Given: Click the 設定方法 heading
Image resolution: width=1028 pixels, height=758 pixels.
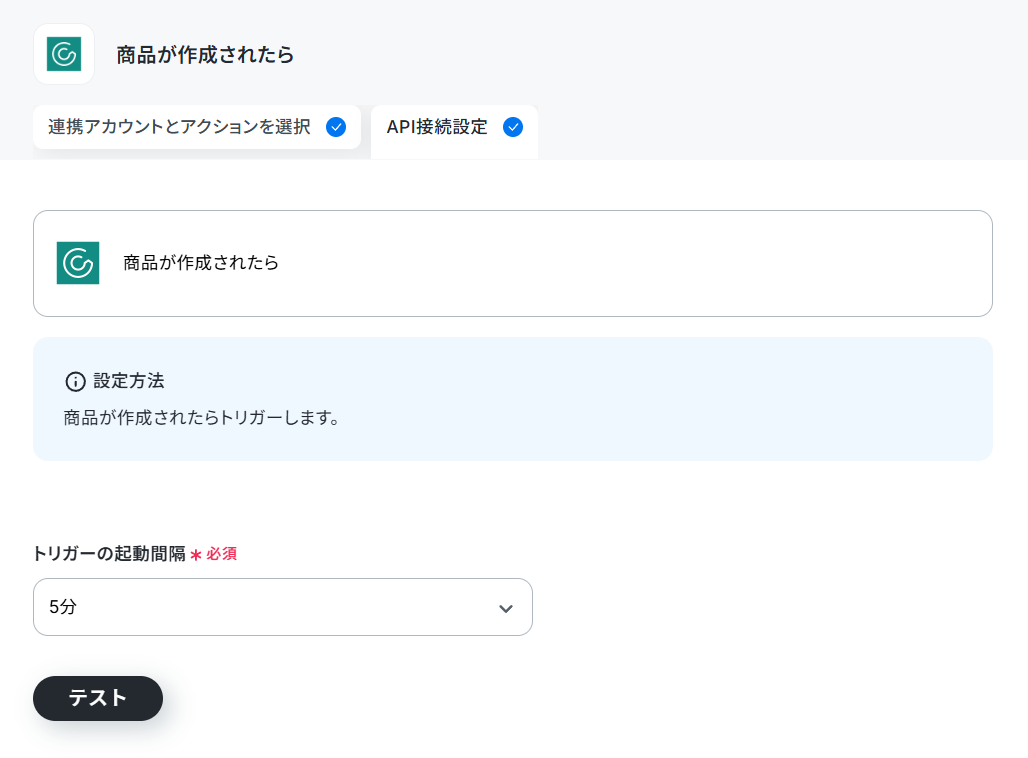Looking at the screenshot, I should [128, 381].
